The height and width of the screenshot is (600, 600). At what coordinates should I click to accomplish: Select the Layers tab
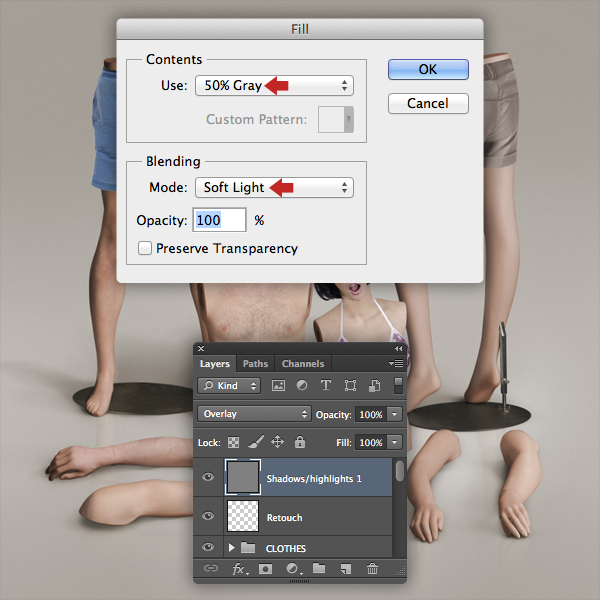click(x=215, y=364)
